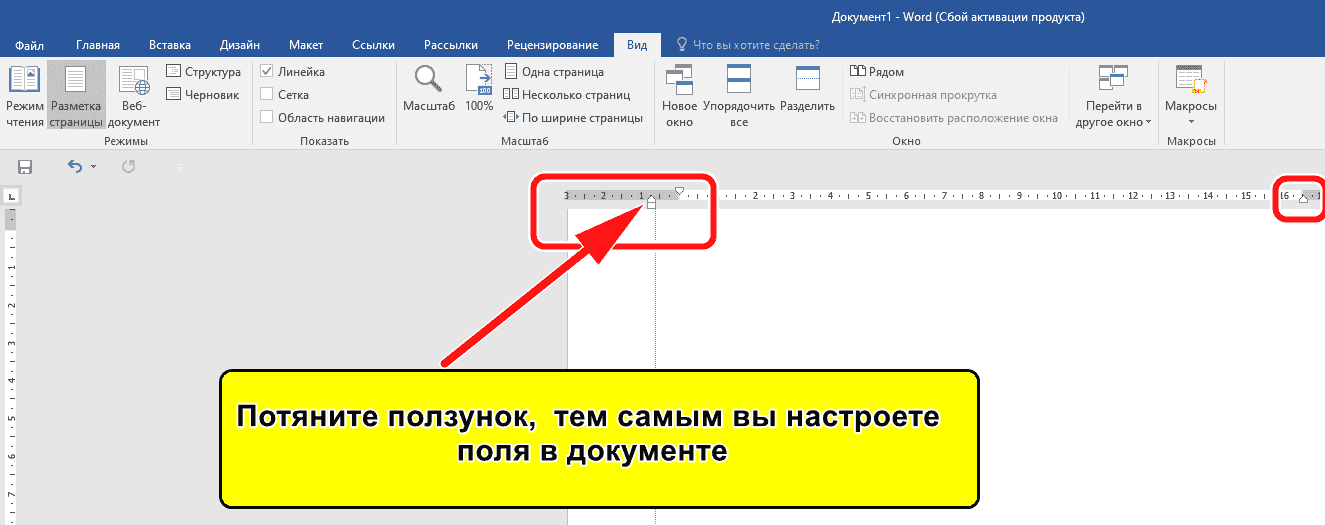The image size is (1325, 525).
Task: Switch to the Главная tab
Action: (98, 45)
